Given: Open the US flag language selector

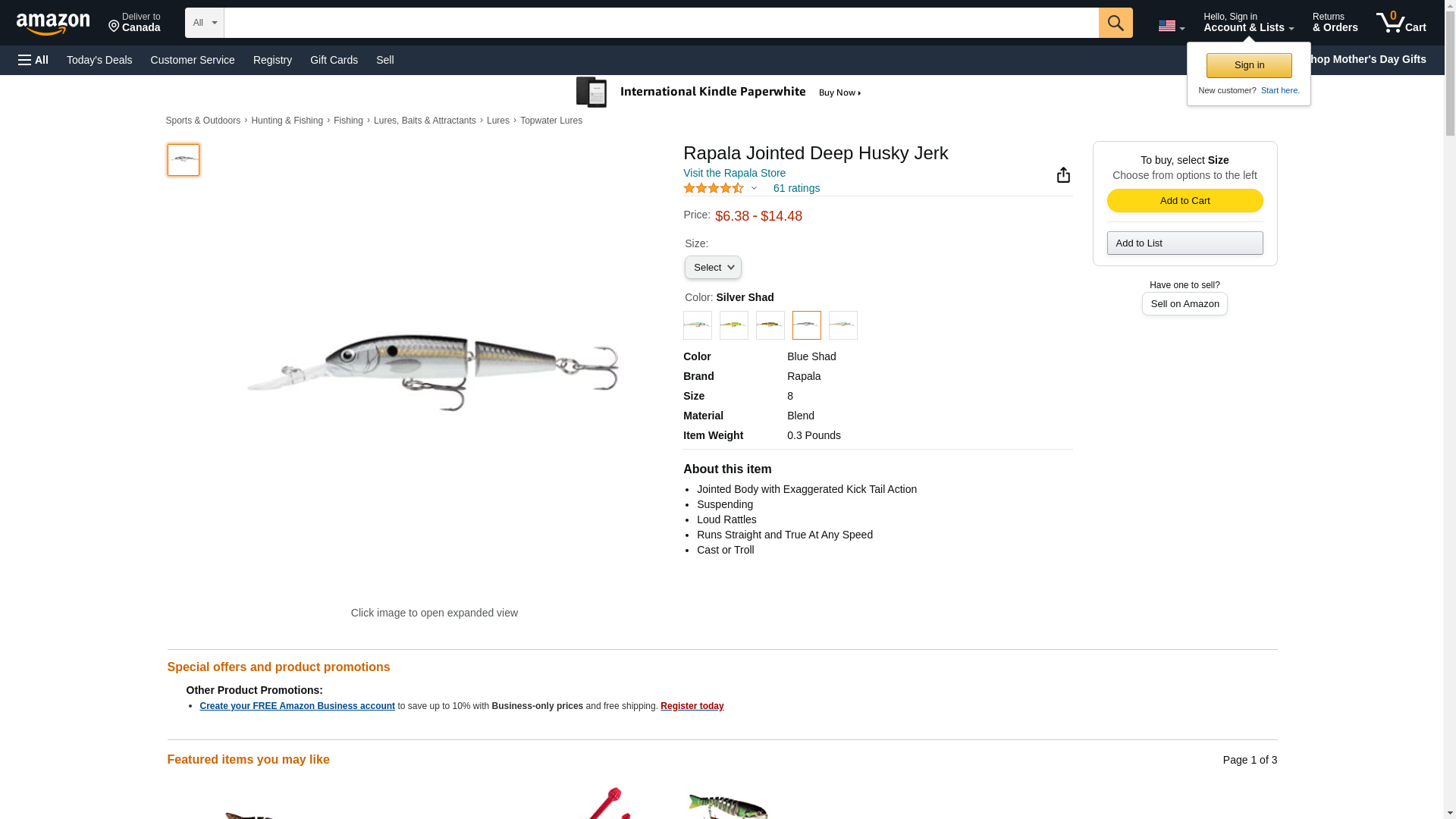Looking at the screenshot, I should (1170, 27).
